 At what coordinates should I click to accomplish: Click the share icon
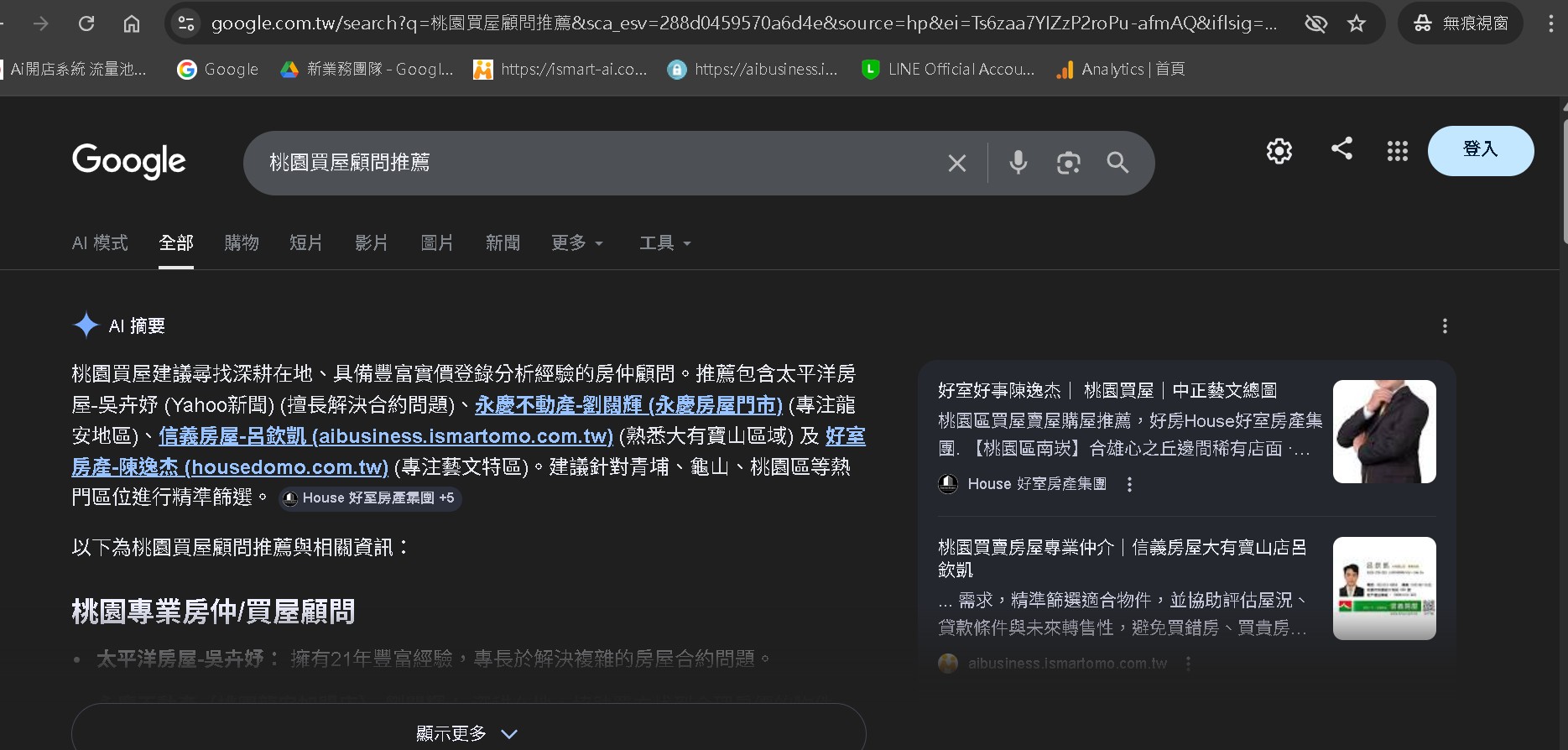[1341, 149]
